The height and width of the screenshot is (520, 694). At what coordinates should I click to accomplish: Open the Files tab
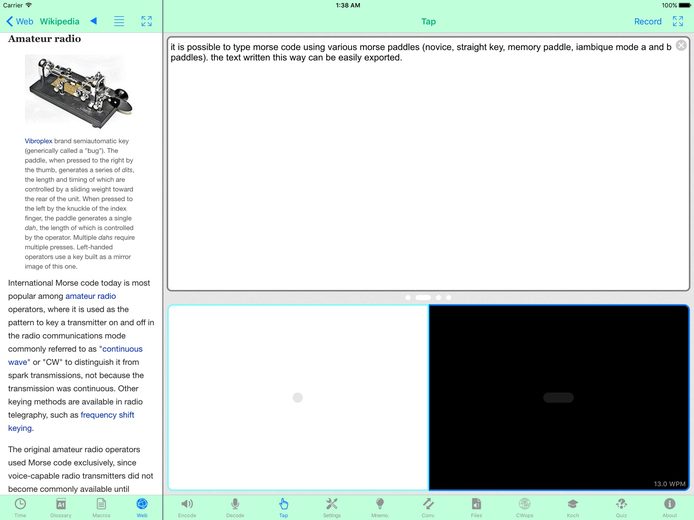[x=476, y=508]
